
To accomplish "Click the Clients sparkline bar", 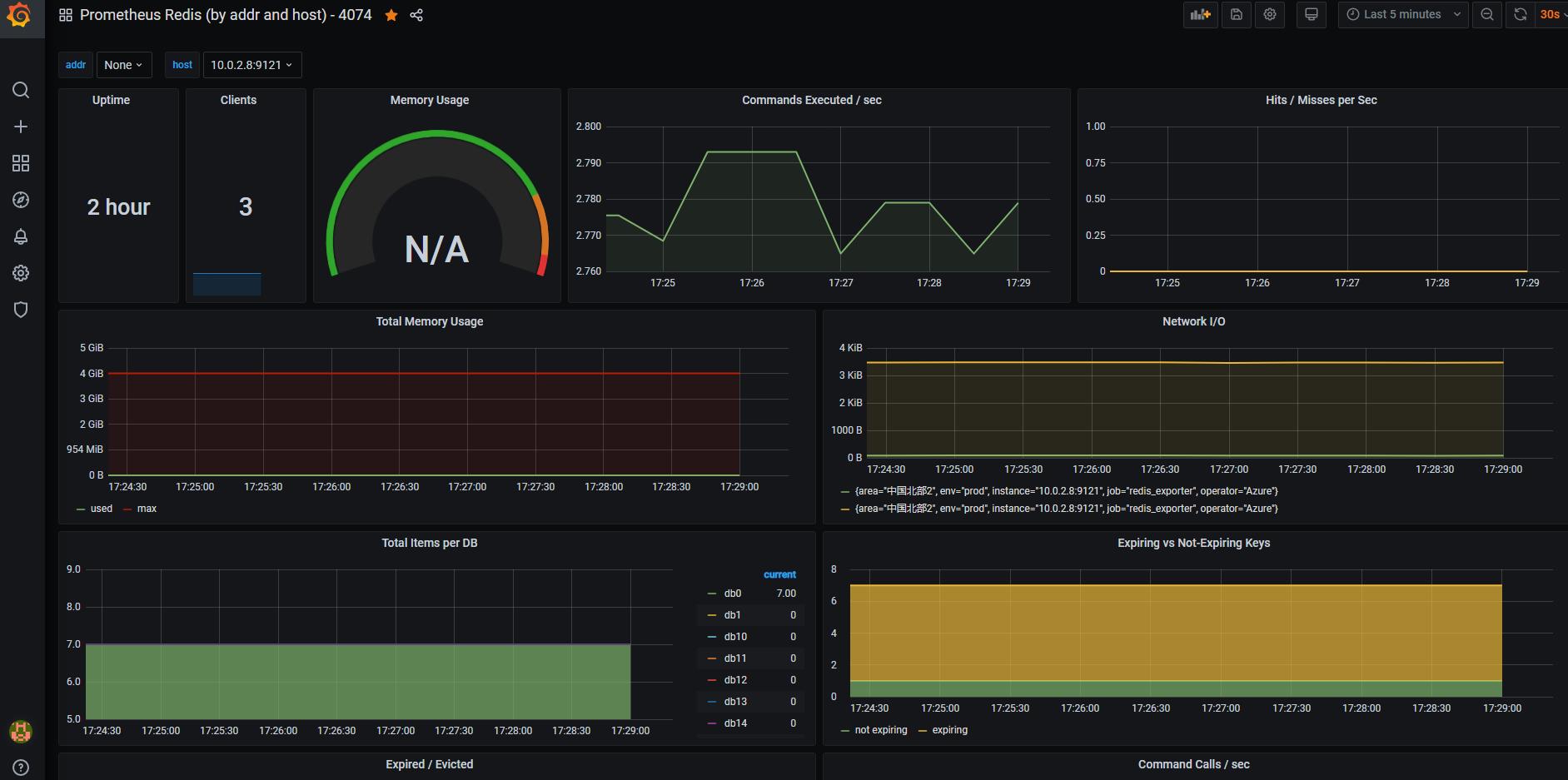I will click(x=226, y=284).
